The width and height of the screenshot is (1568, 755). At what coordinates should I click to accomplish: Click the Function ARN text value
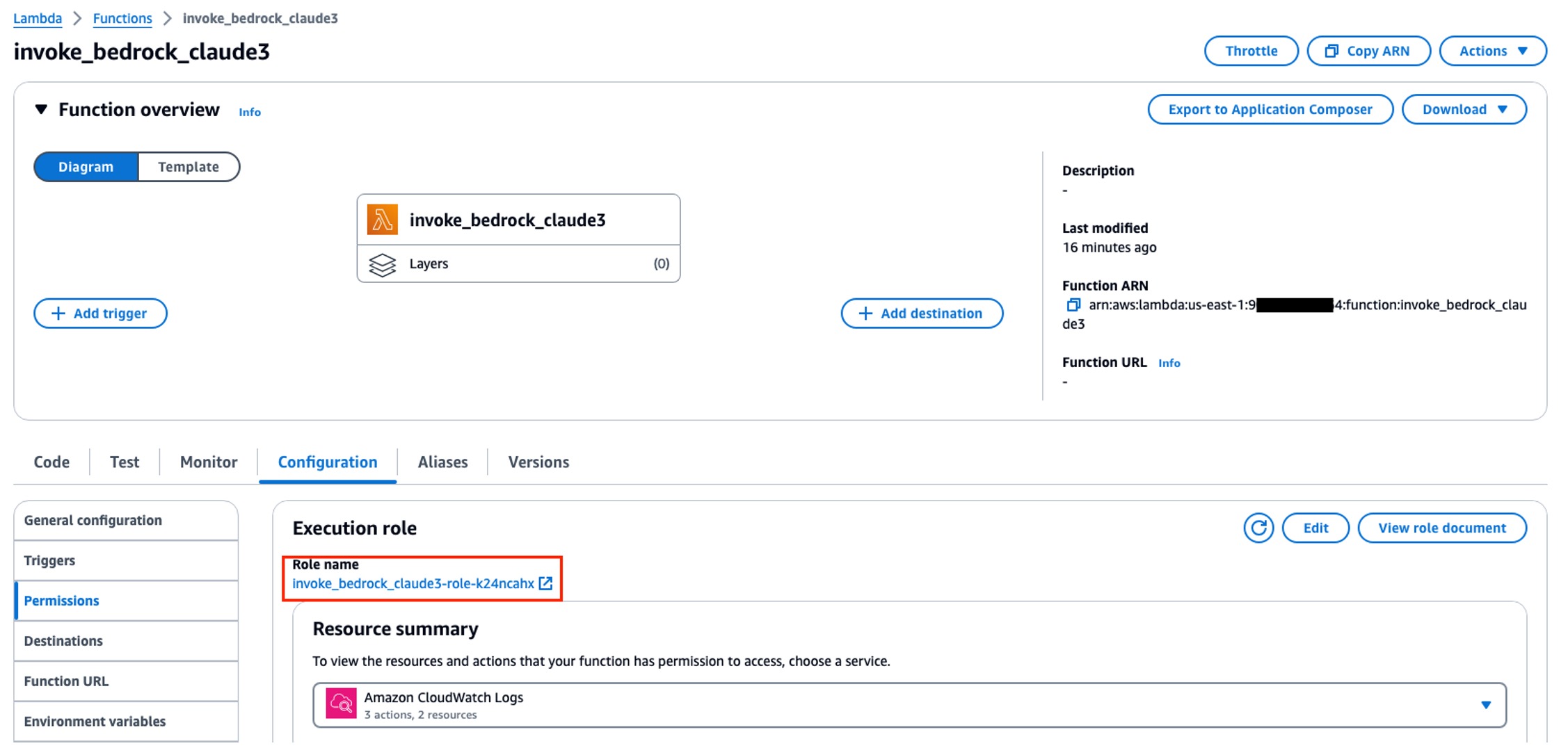pos(1295,314)
